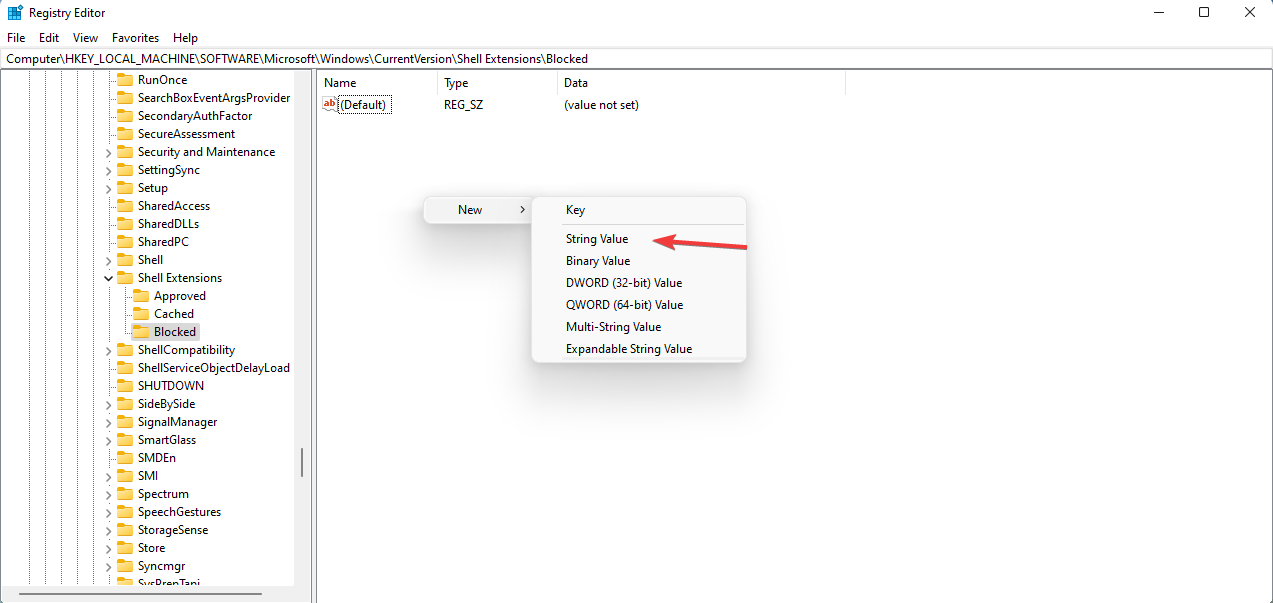Expand the SideBySide tree node
1273x603 pixels.
108,404
